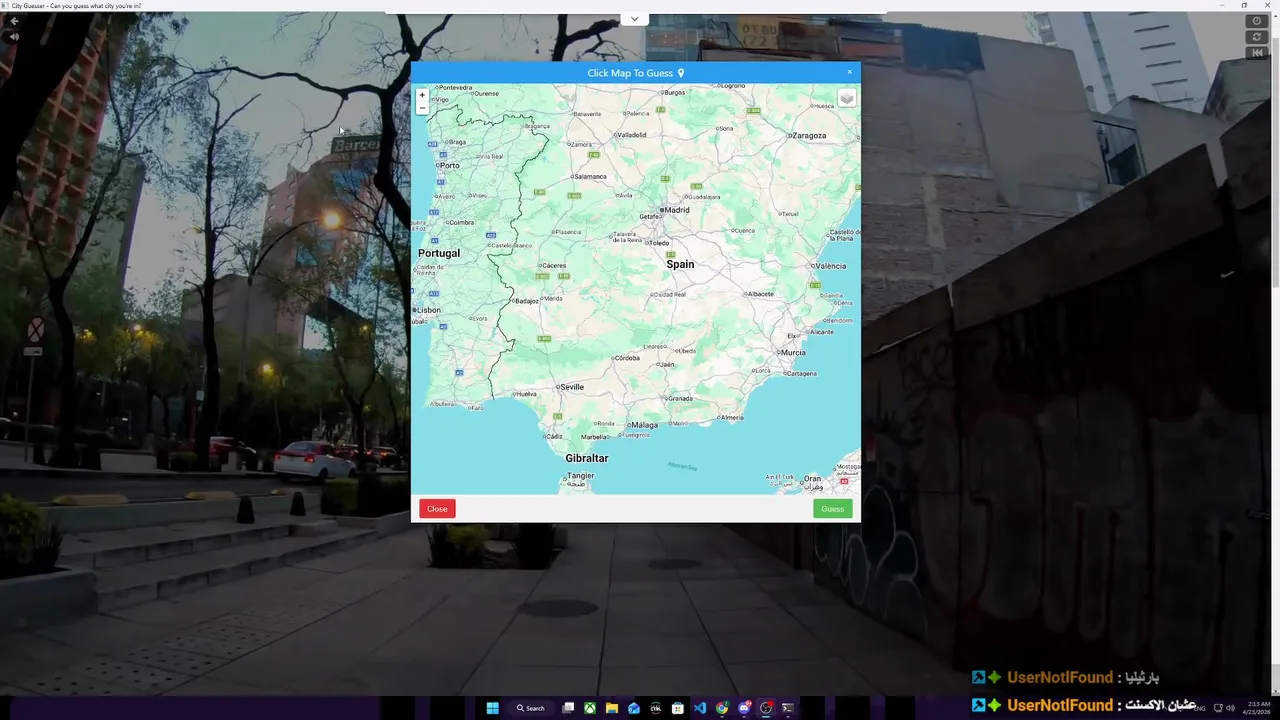Open the Terminal taskbar icon
The height and width of the screenshot is (720, 1280).
pyautogui.click(x=788, y=708)
